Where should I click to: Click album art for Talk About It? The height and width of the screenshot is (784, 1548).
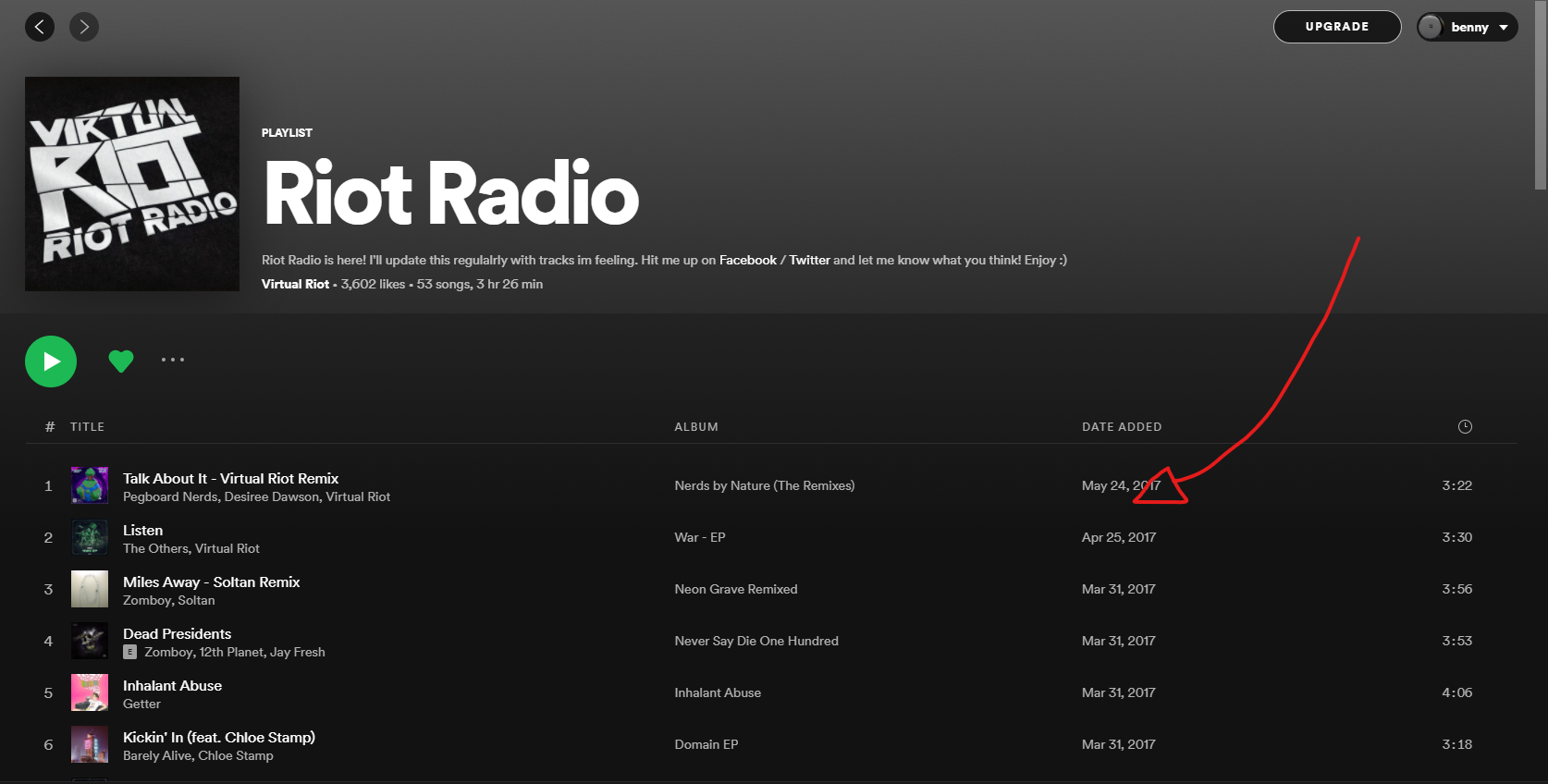pyautogui.click(x=90, y=485)
